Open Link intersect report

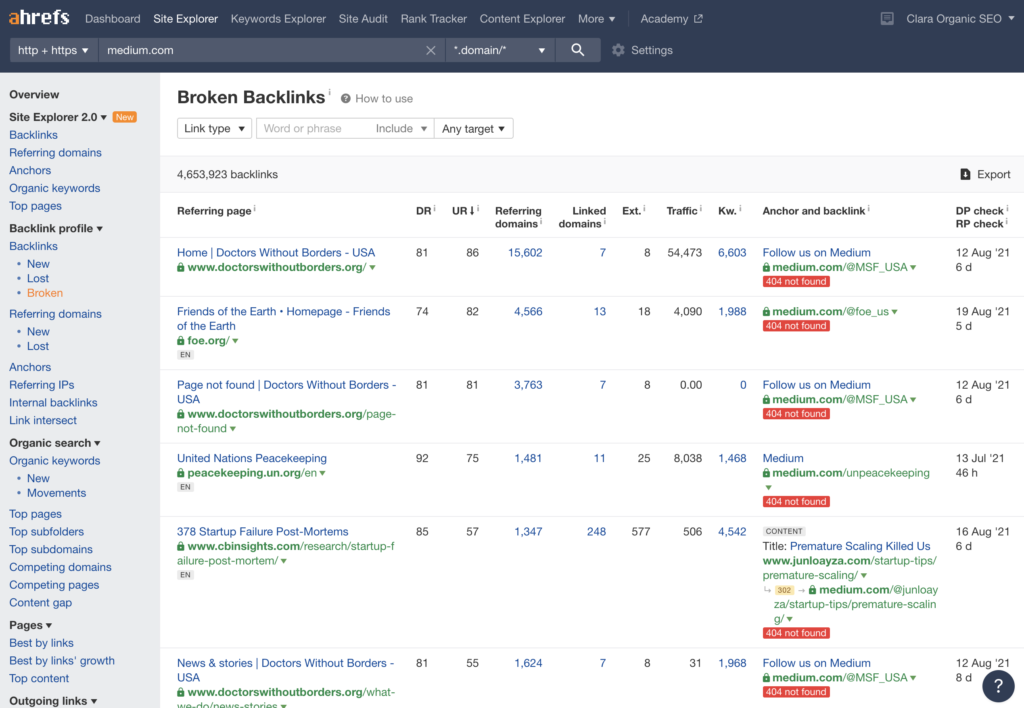pos(43,421)
